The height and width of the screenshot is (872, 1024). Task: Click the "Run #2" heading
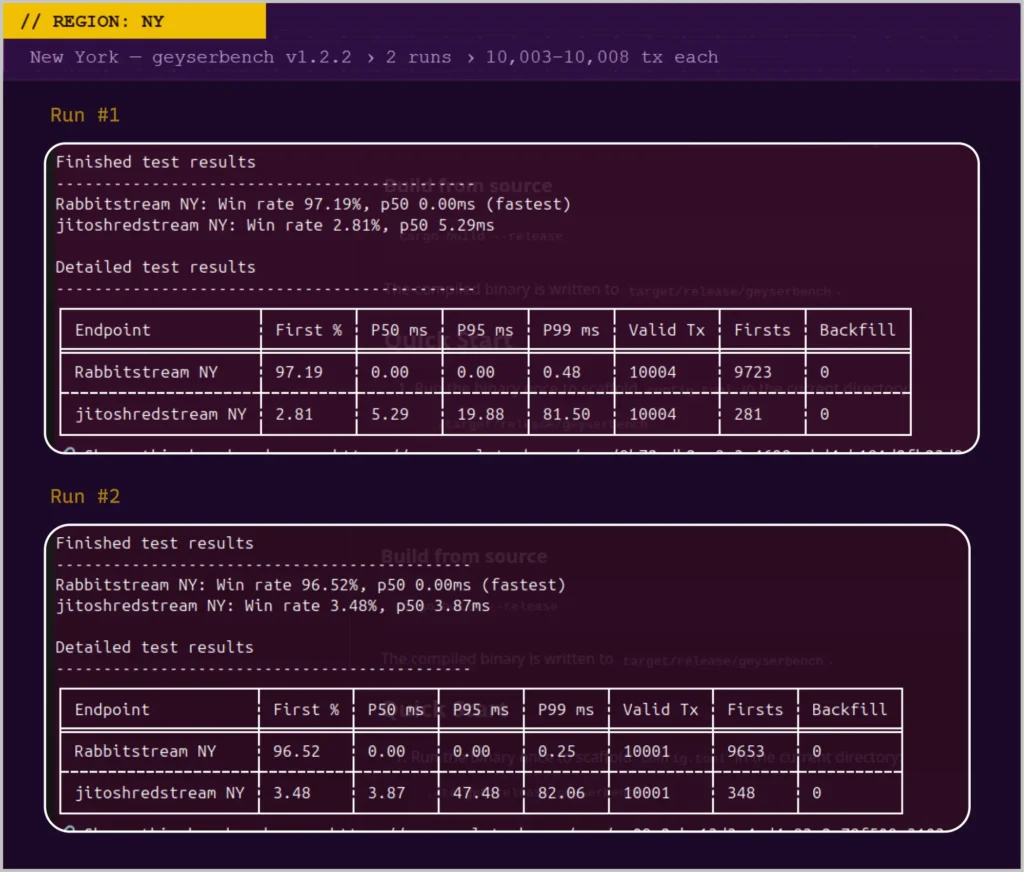85,496
